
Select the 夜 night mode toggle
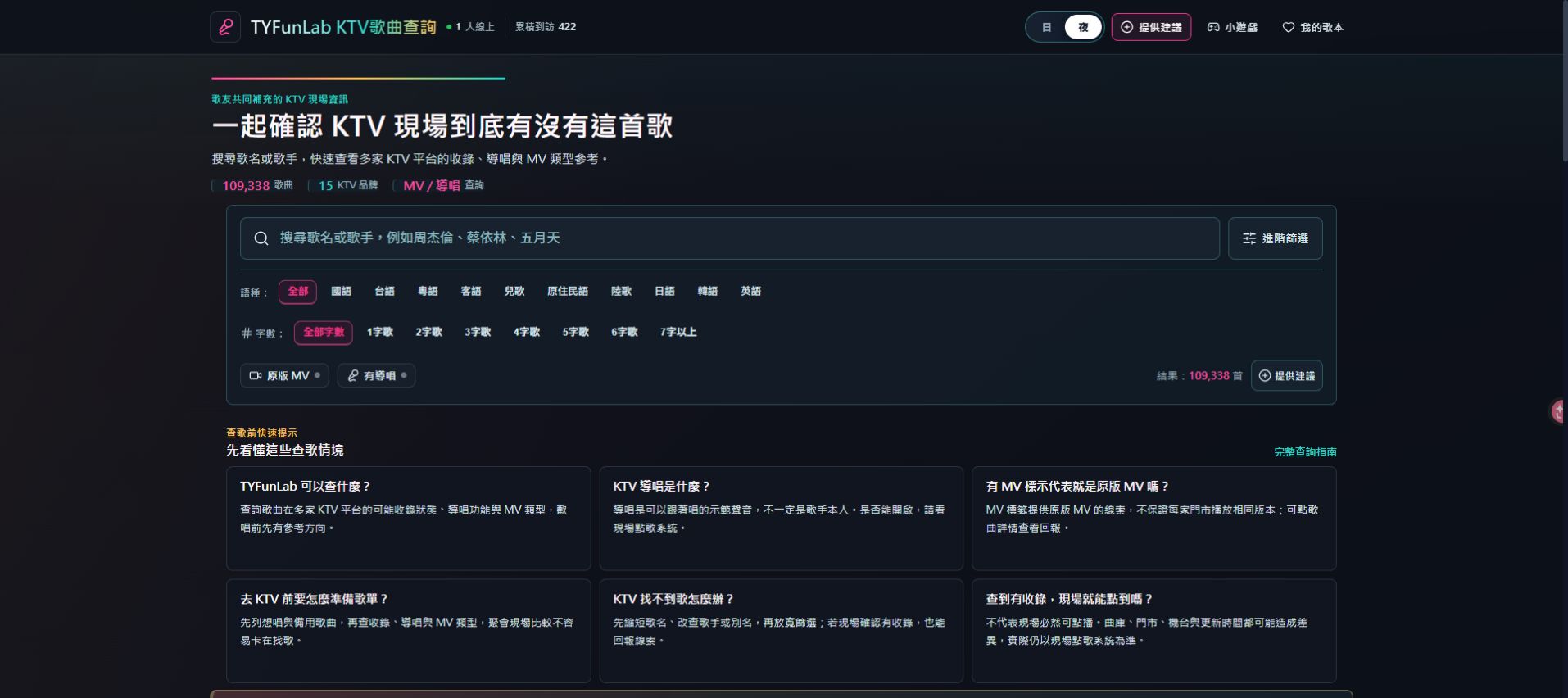[1082, 27]
